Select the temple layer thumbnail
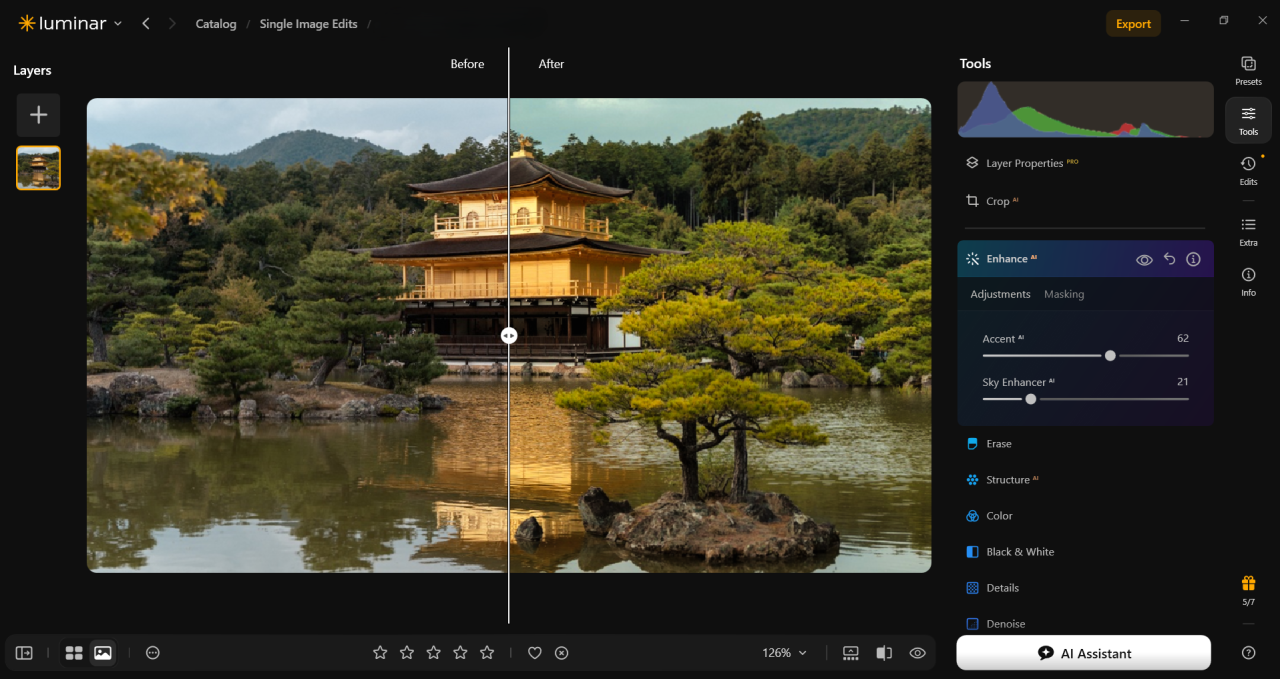The image size is (1280, 679). [38, 168]
